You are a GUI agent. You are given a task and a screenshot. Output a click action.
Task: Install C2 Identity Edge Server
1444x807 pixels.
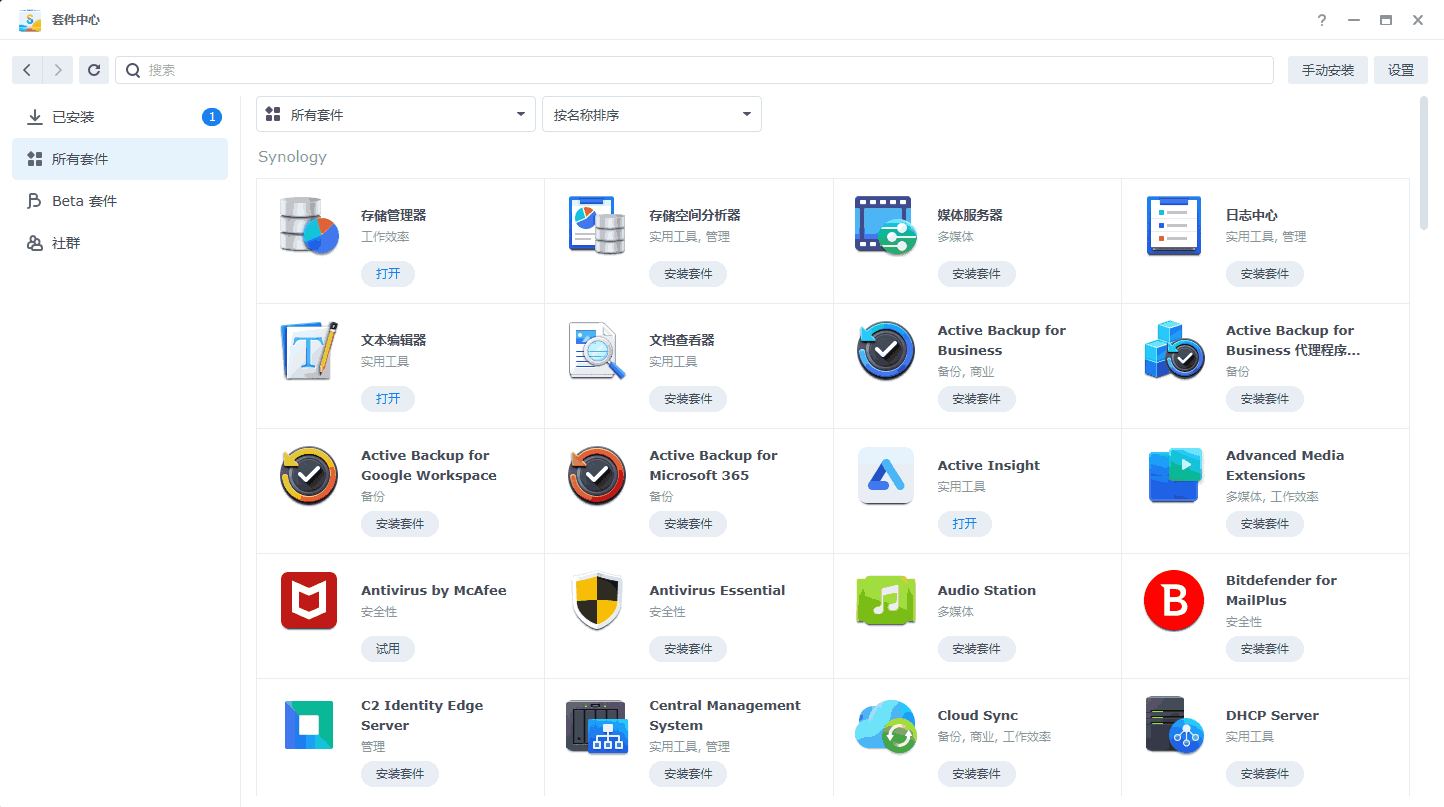tap(400, 774)
